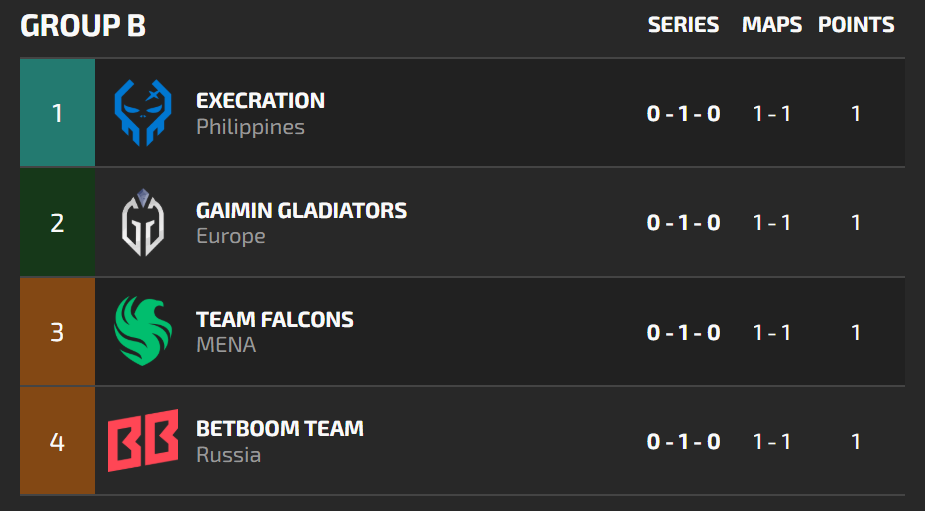The image size is (925, 511).
Task: Click the Team Falcons green logo
Action: click(x=143, y=331)
